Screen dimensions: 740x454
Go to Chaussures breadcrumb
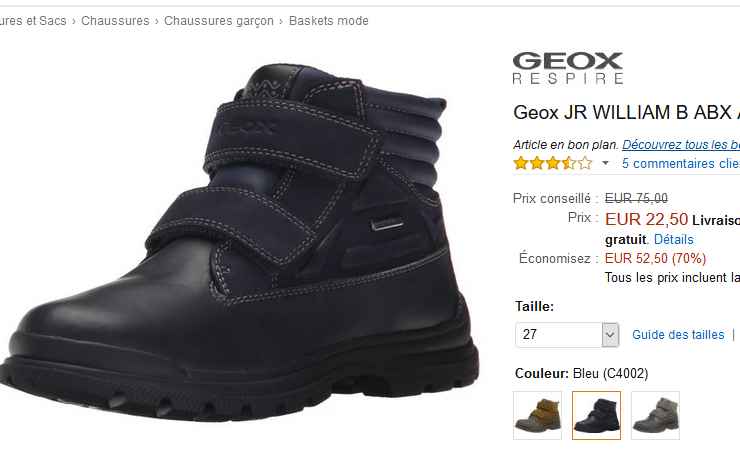click(x=115, y=21)
